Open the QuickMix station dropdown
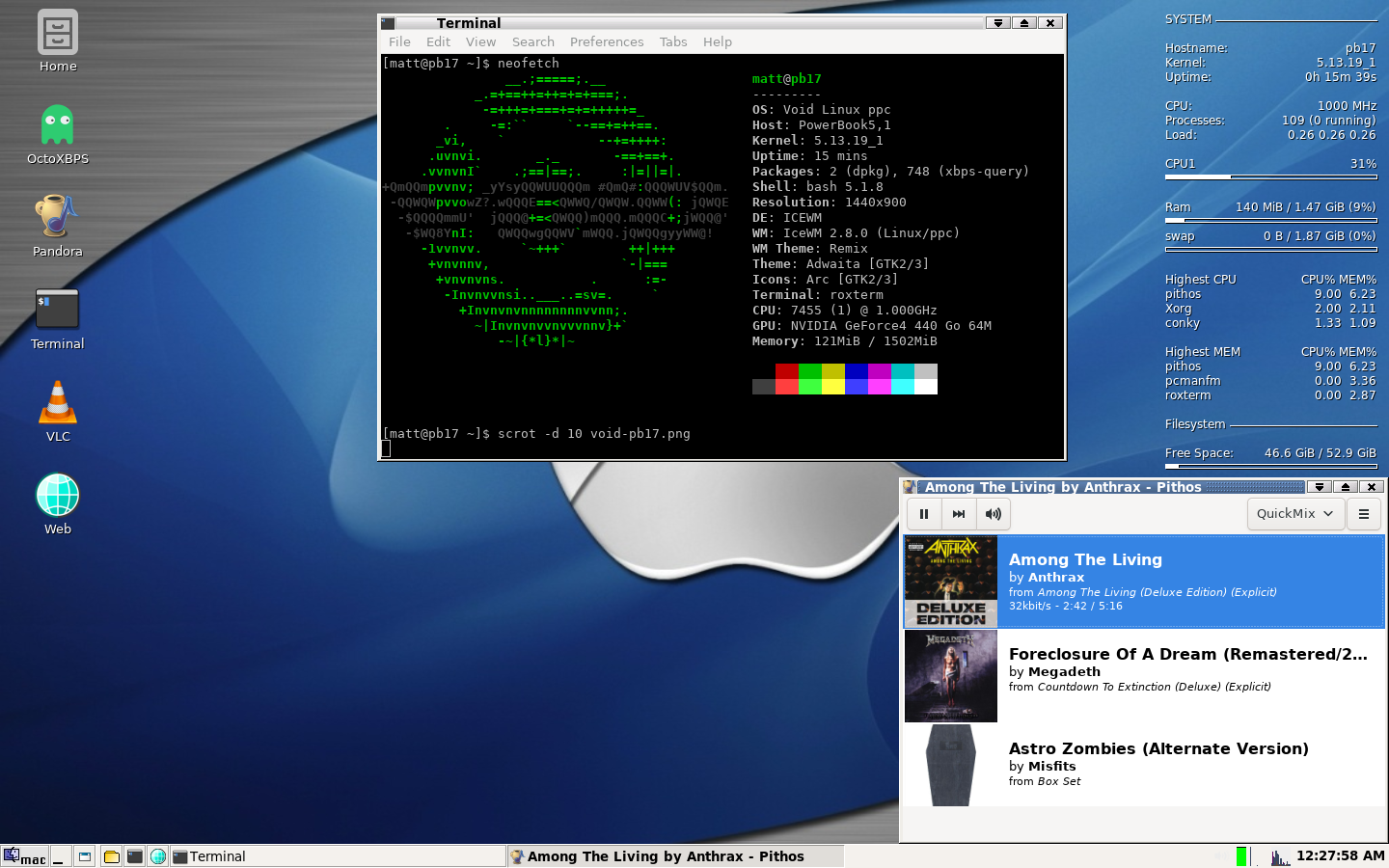 1295,514
